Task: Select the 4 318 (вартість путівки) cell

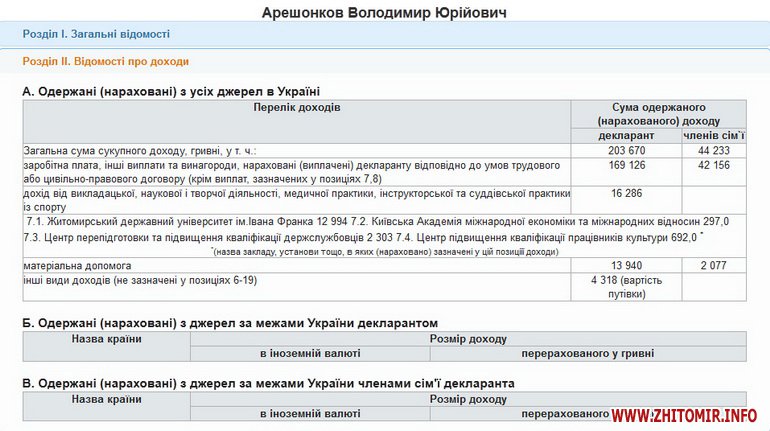Action: pos(626,287)
